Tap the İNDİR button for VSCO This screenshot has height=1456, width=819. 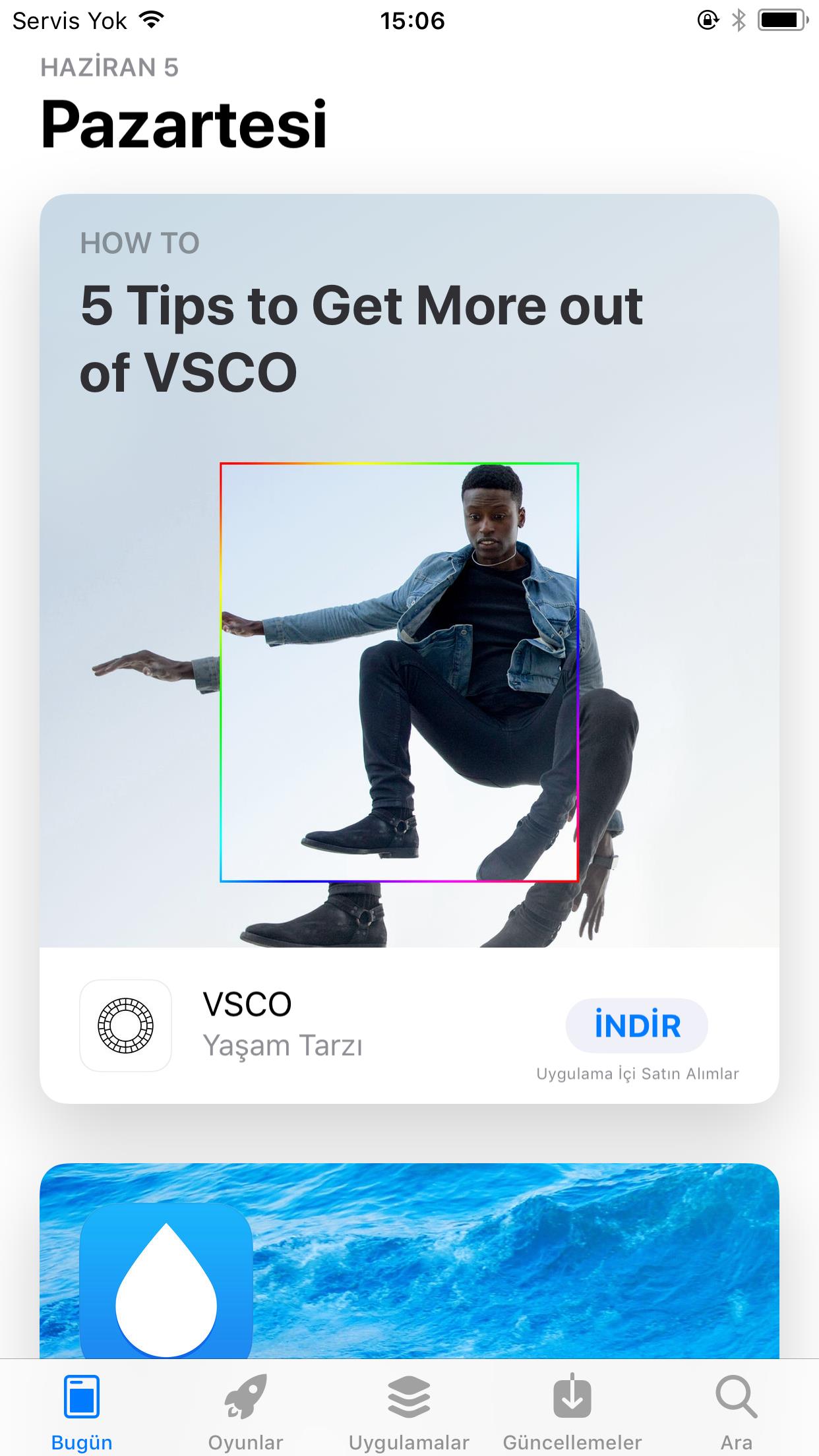(x=637, y=1025)
